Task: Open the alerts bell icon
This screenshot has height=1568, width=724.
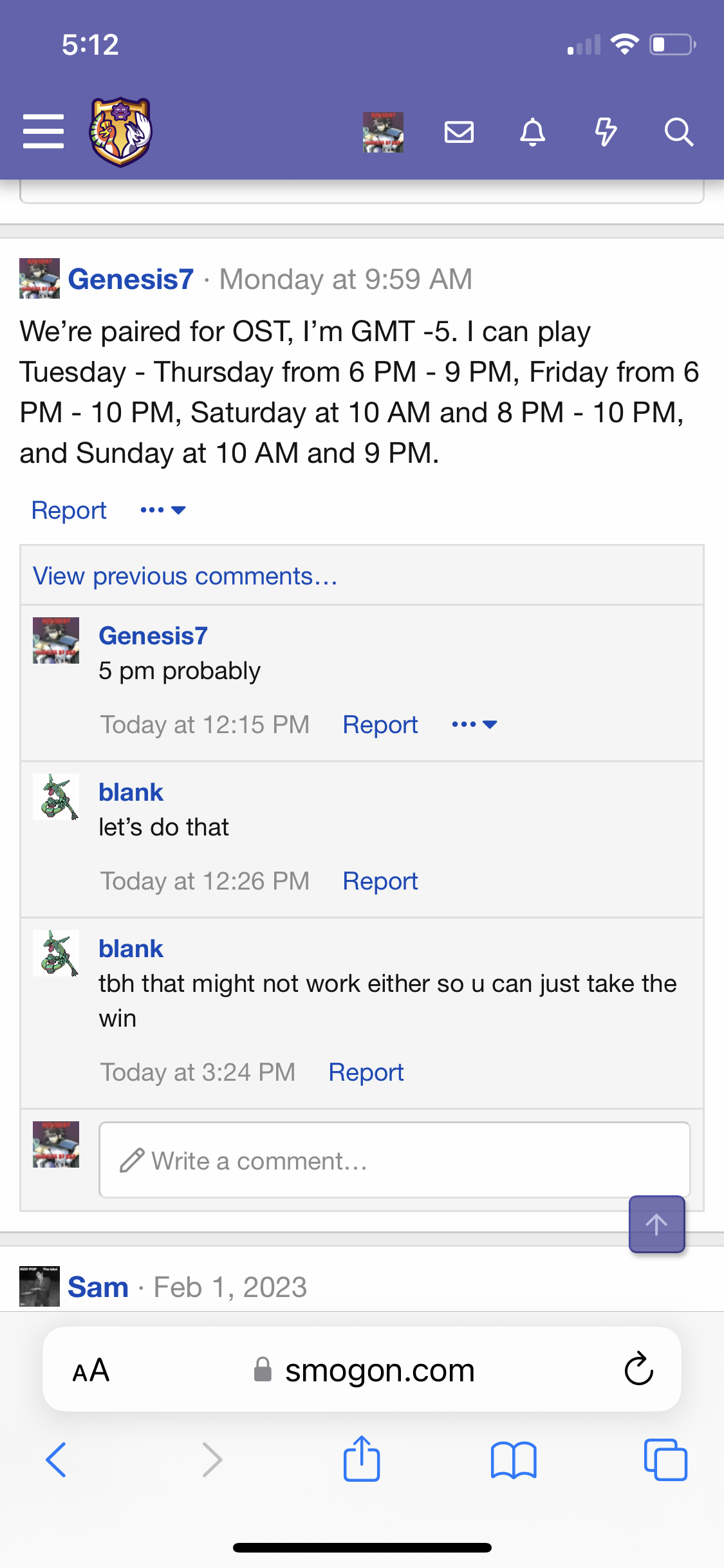Action: tap(532, 132)
